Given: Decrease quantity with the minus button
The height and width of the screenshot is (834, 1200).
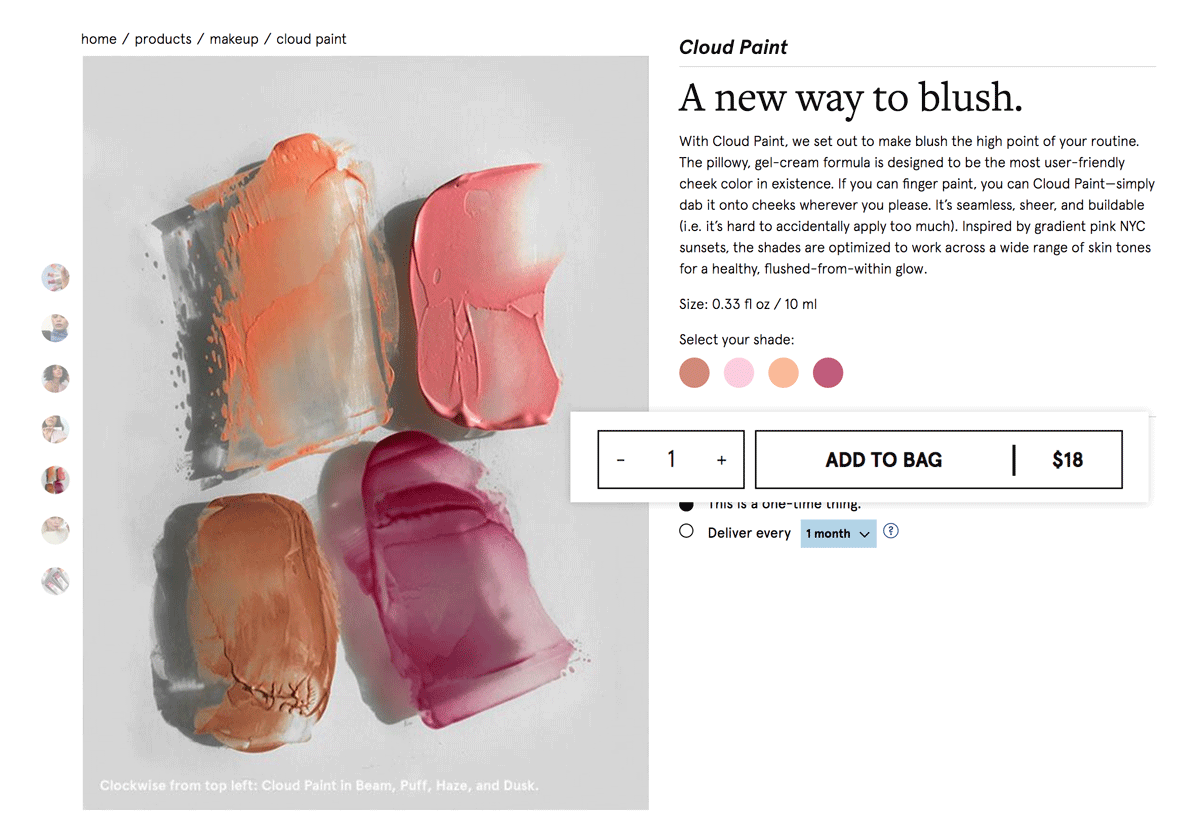Looking at the screenshot, I should coord(621,460).
